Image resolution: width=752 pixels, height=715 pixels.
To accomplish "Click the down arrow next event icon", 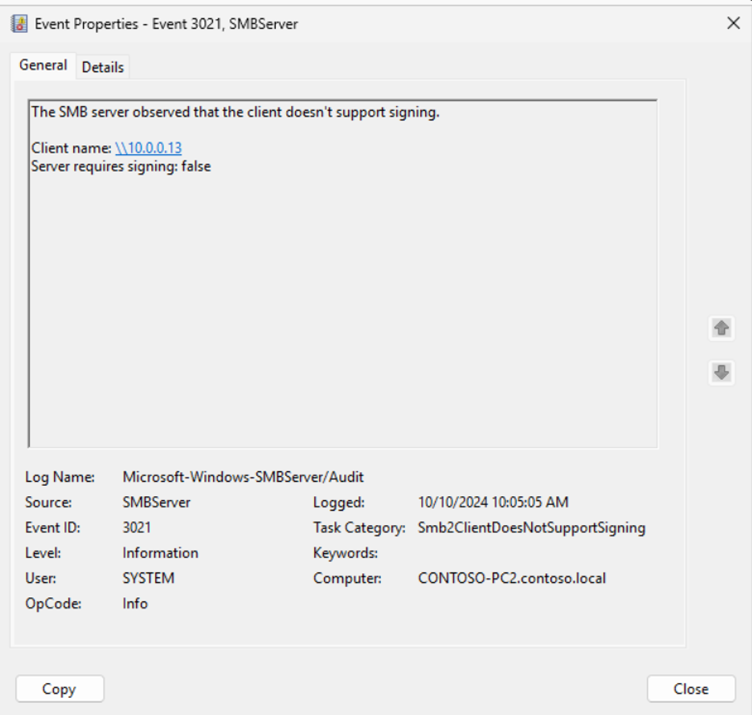I will (x=721, y=373).
